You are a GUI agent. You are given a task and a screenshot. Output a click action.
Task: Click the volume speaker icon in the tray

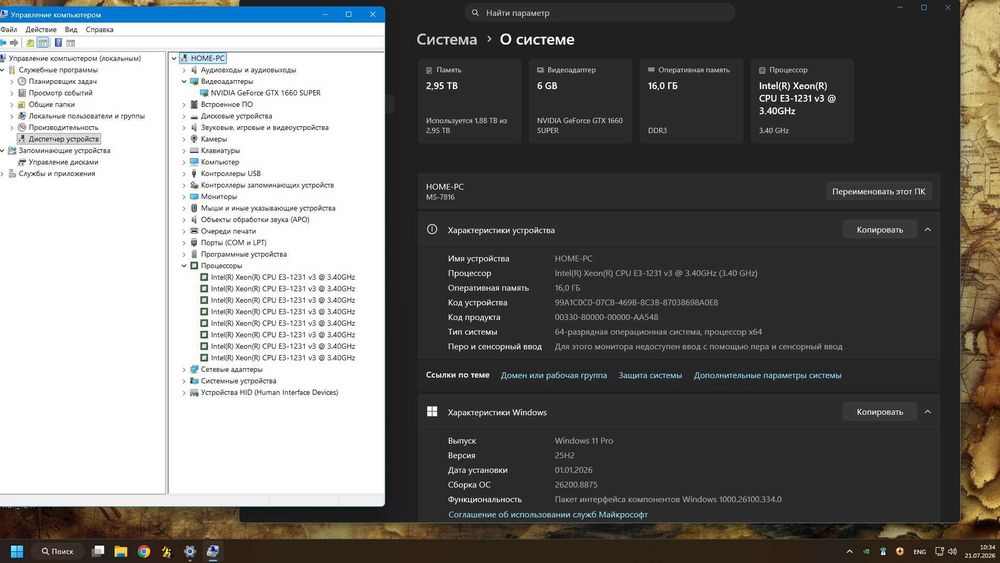[x=952, y=552]
